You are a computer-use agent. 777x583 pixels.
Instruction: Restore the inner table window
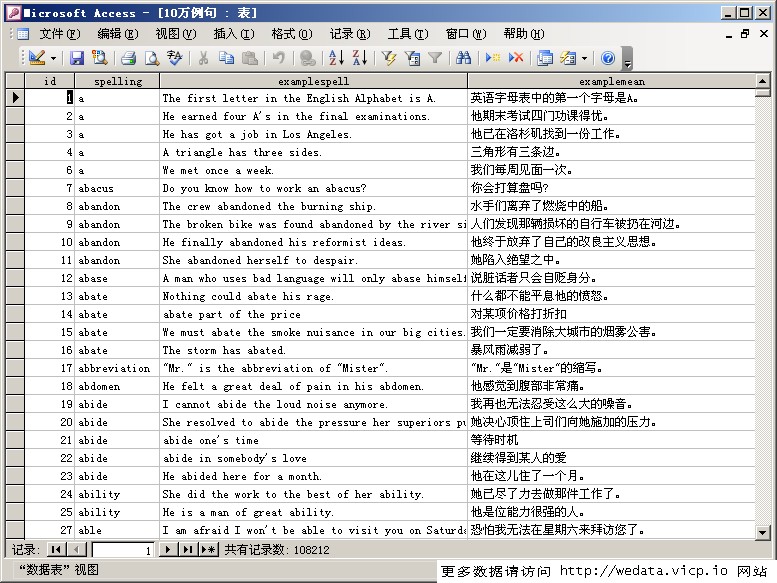click(x=745, y=34)
